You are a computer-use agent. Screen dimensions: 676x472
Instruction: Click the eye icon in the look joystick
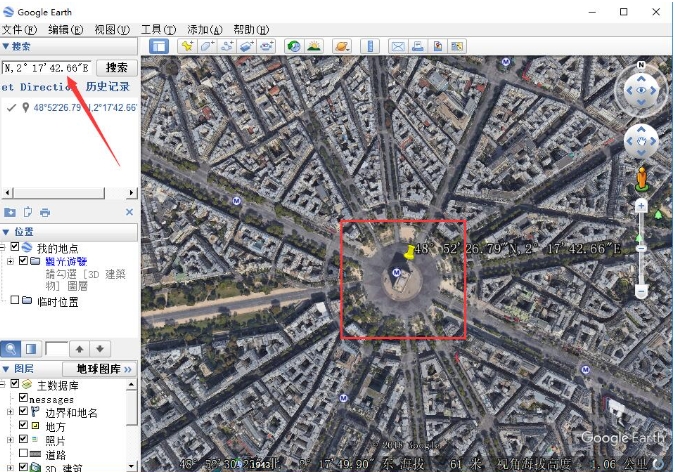tap(641, 90)
